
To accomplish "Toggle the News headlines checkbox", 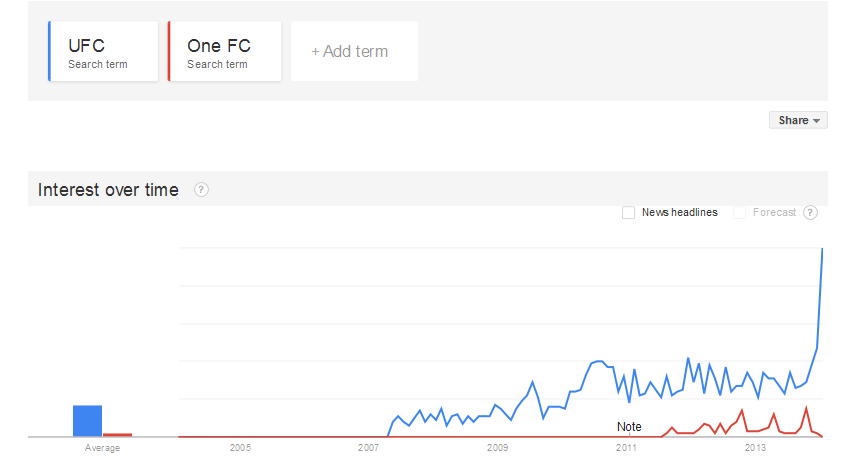I will [x=628, y=212].
